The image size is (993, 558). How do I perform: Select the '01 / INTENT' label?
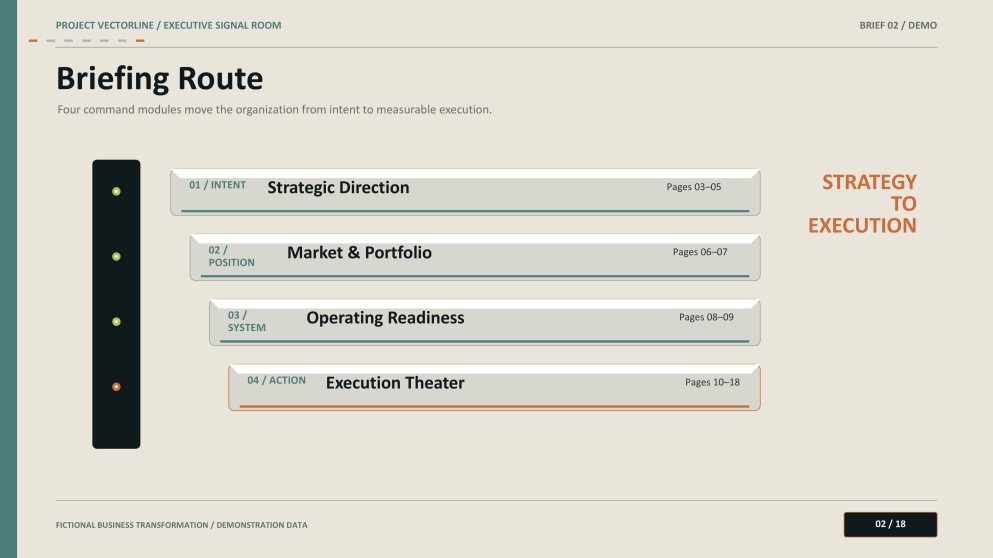[x=217, y=185]
